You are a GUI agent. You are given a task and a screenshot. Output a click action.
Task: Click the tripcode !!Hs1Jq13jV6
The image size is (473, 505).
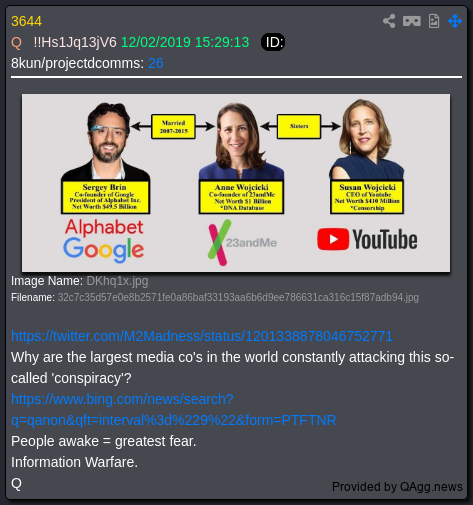click(75, 42)
